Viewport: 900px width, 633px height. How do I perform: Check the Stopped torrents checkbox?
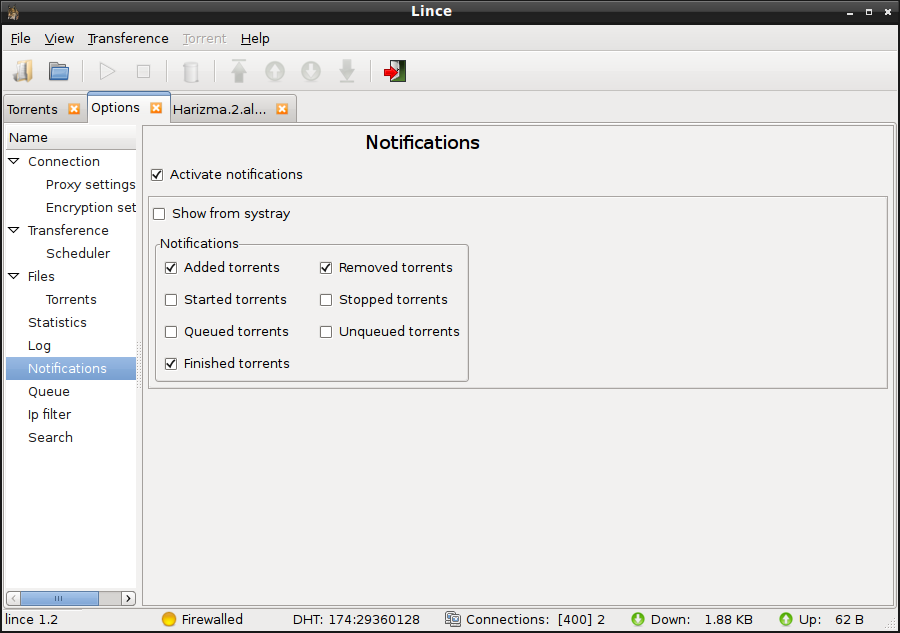326,300
